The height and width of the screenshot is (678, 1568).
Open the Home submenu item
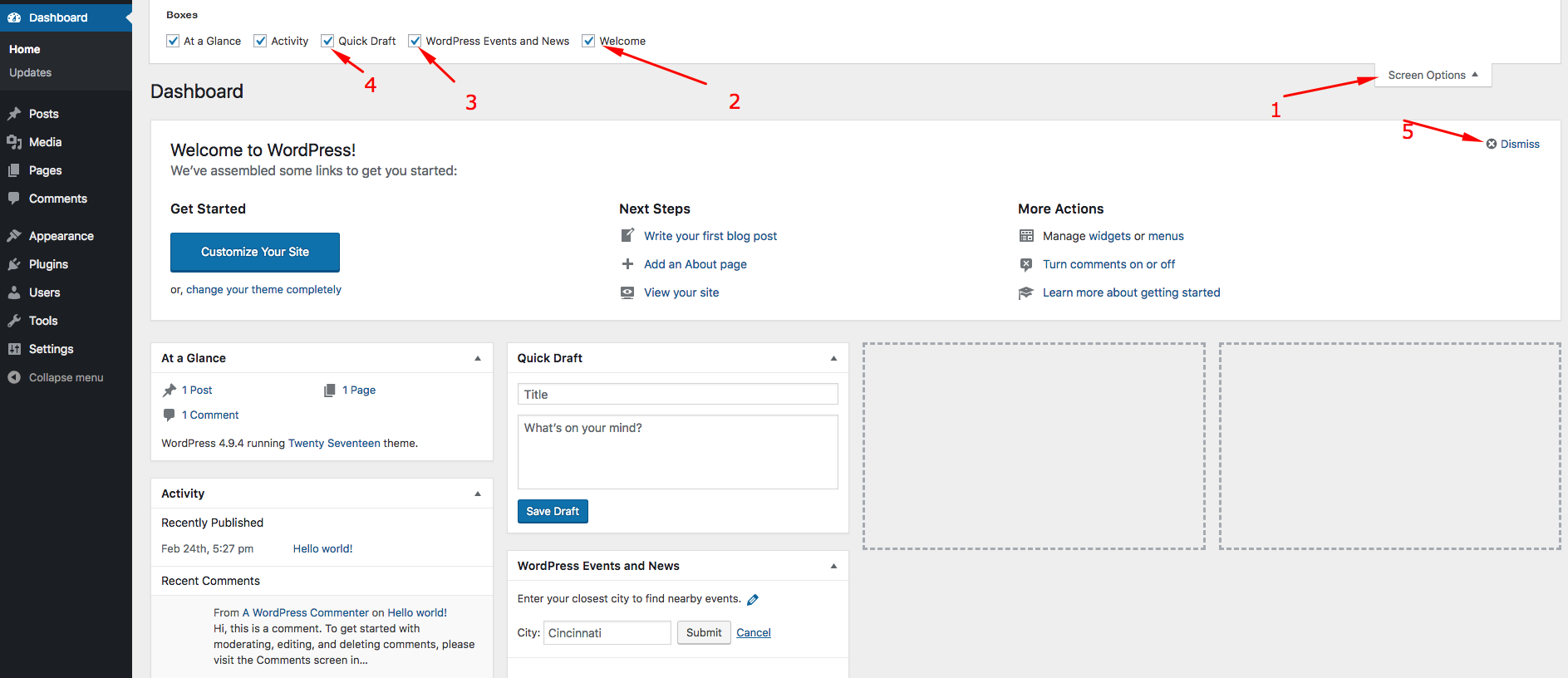[x=25, y=49]
